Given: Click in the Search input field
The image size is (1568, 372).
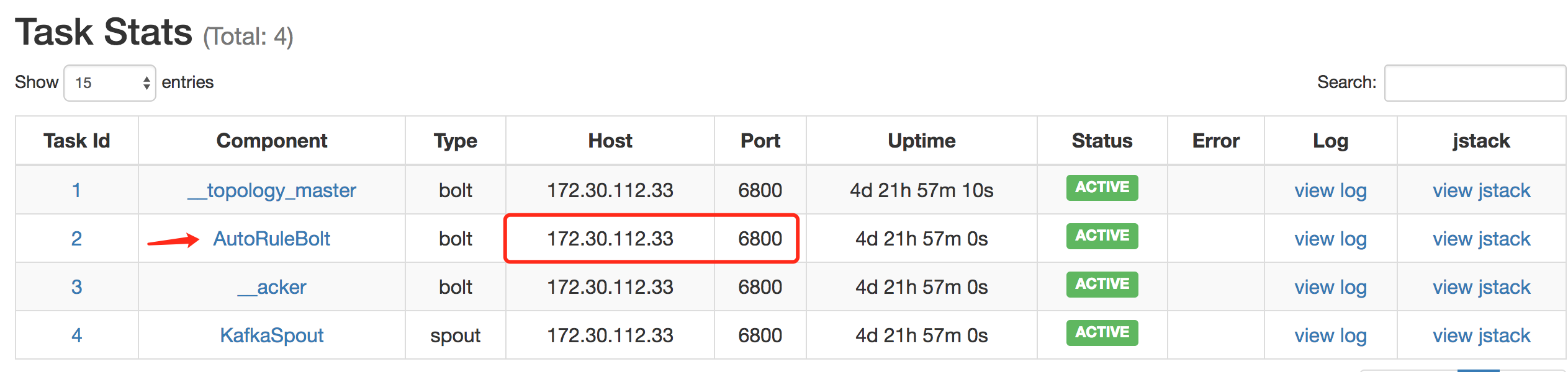Looking at the screenshot, I should point(1474,83).
